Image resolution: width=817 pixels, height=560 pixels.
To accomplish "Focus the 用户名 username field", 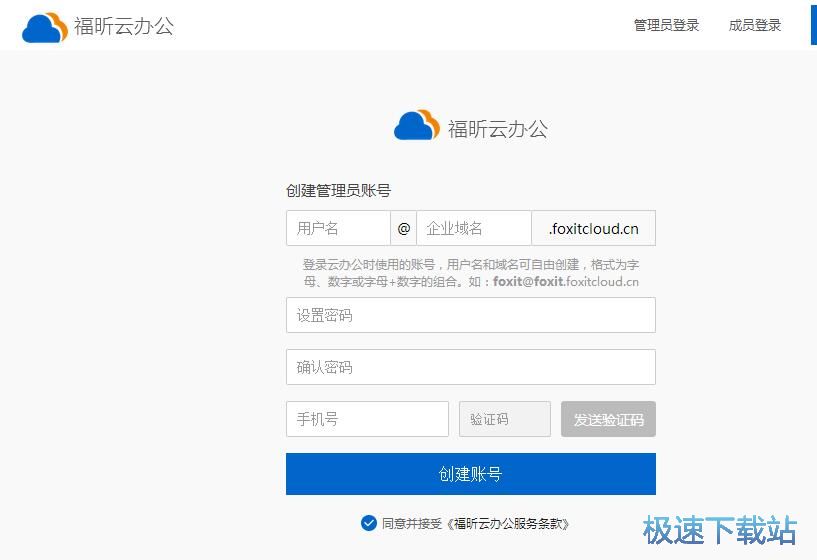I will (x=338, y=228).
